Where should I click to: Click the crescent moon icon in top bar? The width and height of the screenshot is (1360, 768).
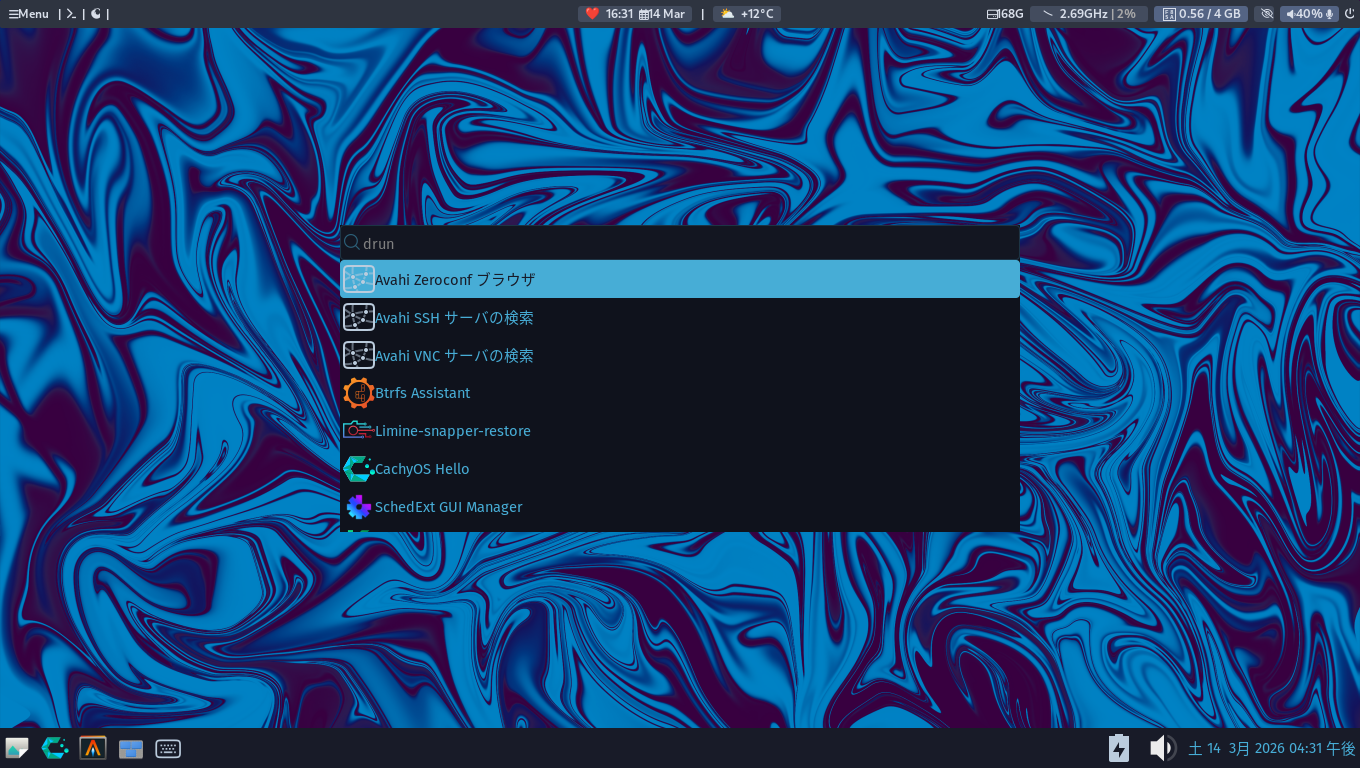point(96,14)
